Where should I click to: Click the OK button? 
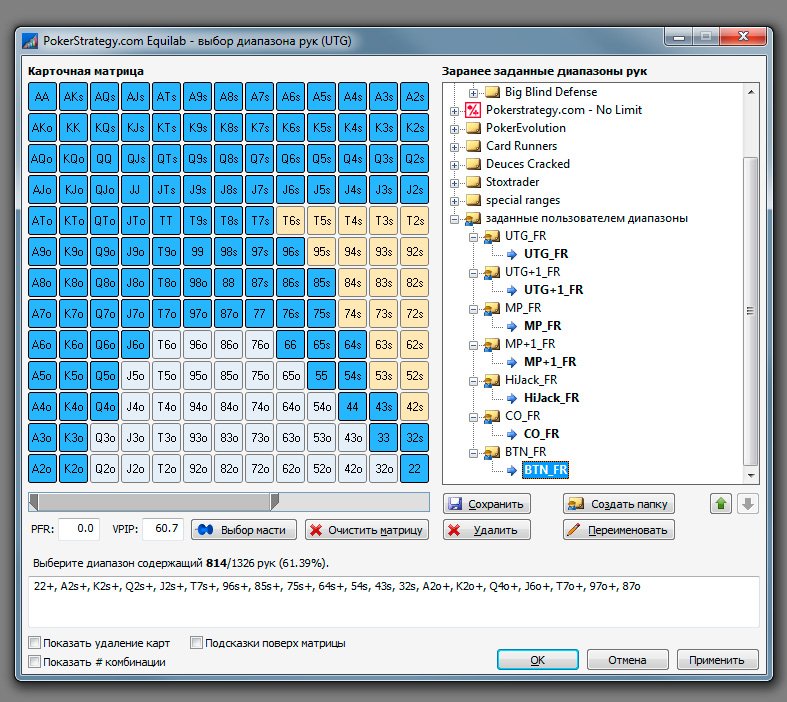(x=538, y=660)
